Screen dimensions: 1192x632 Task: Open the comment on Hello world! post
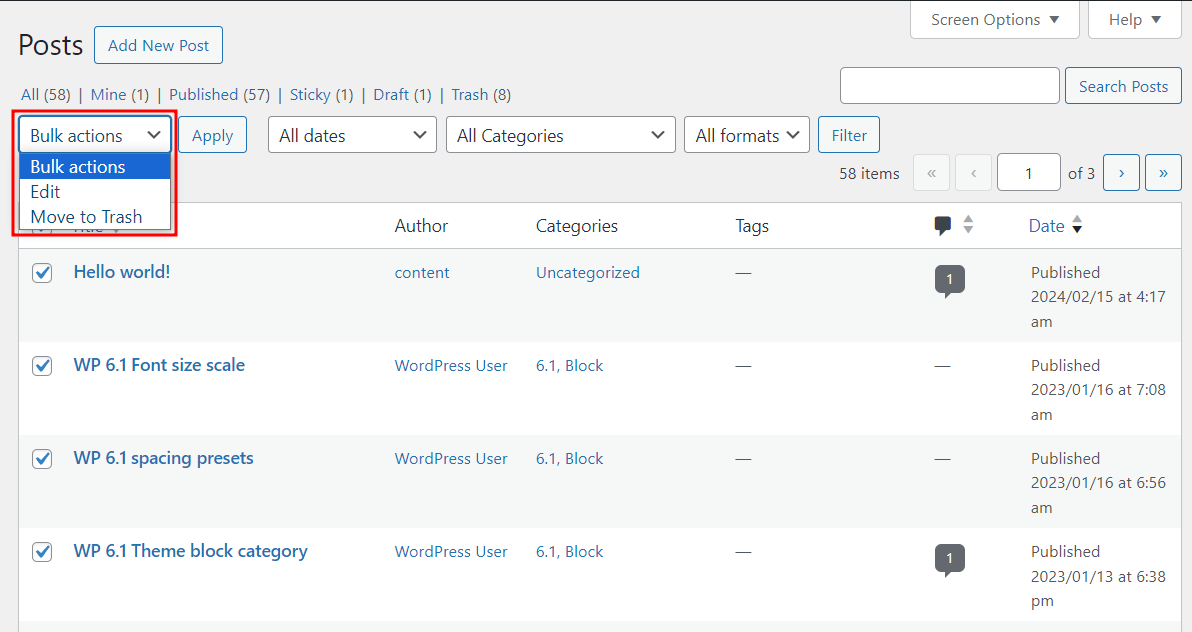[949, 280]
